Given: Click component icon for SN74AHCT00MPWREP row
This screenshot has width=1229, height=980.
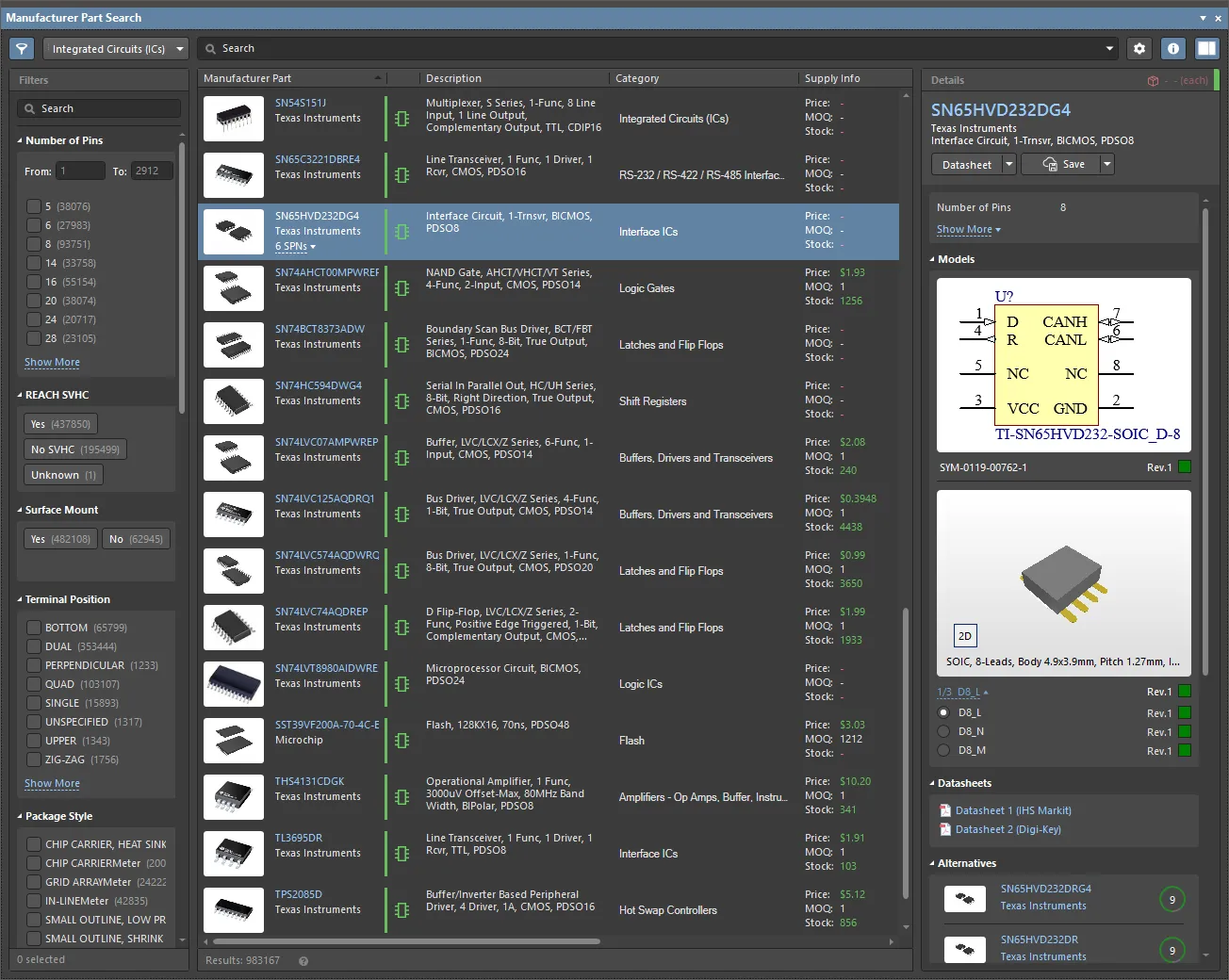Looking at the screenshot, I should (402, 288).
